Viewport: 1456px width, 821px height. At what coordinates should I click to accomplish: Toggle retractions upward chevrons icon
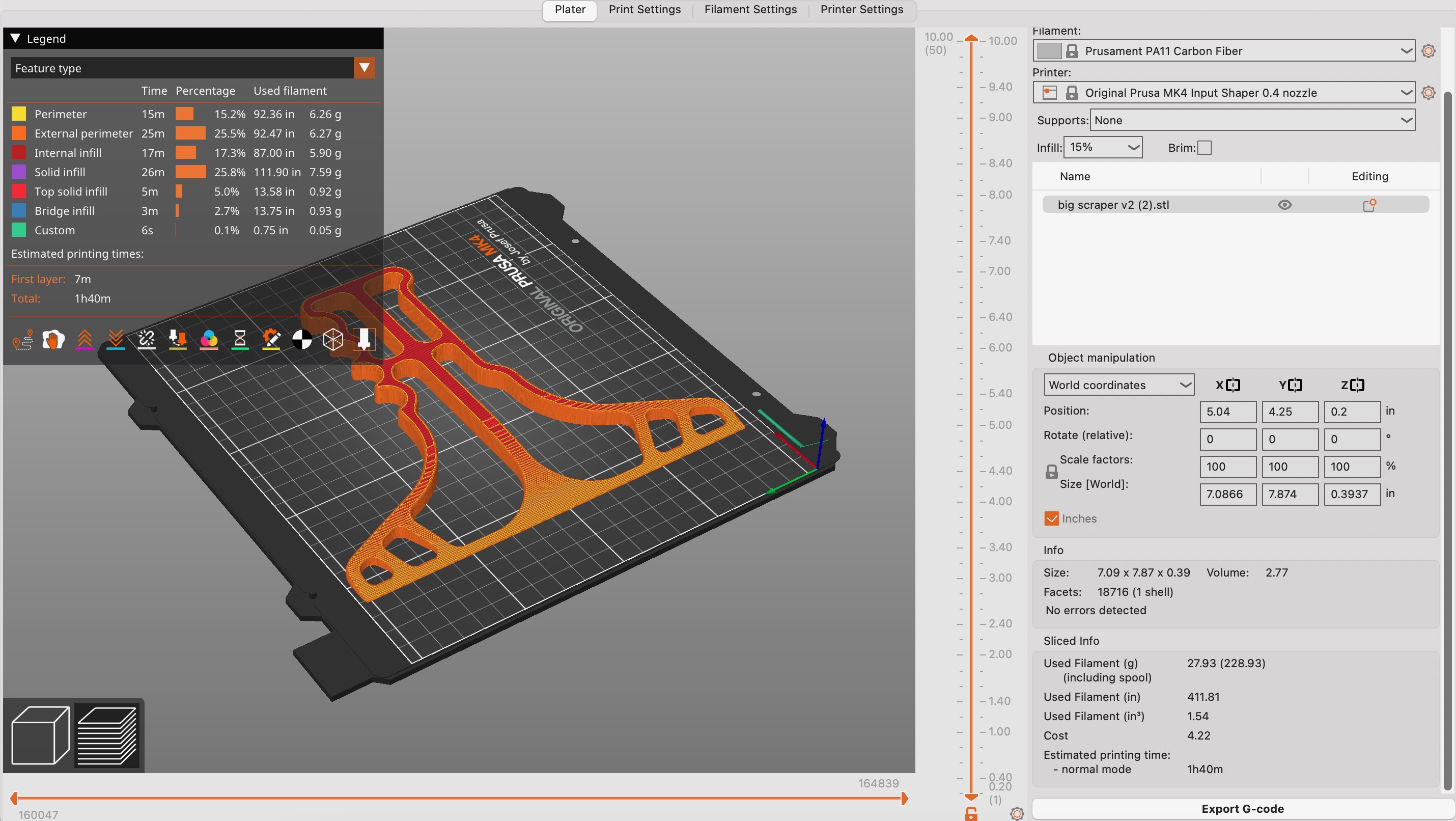click(85, 340)
